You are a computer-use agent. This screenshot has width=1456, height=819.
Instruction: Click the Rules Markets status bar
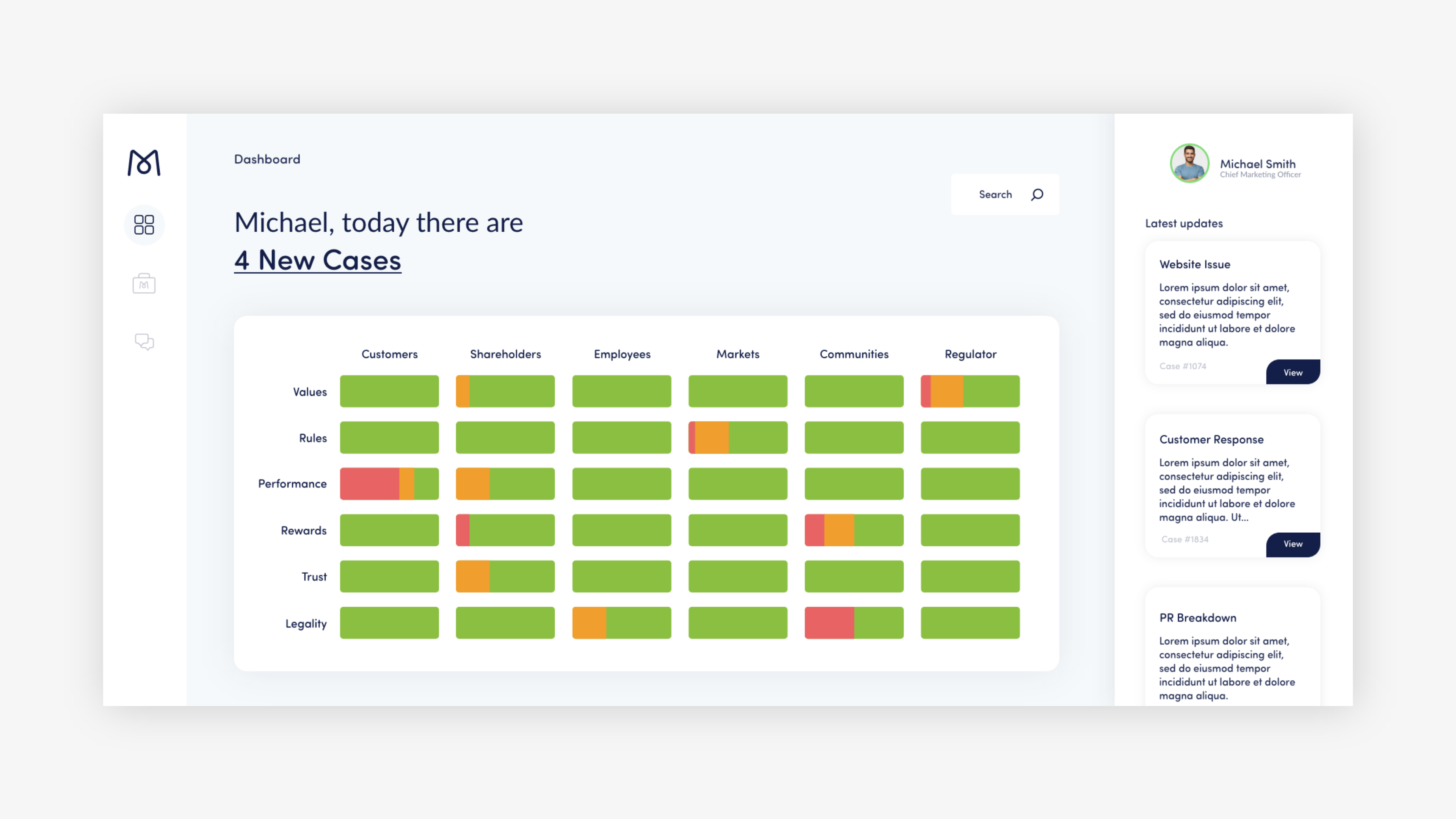tap(737, 438)
